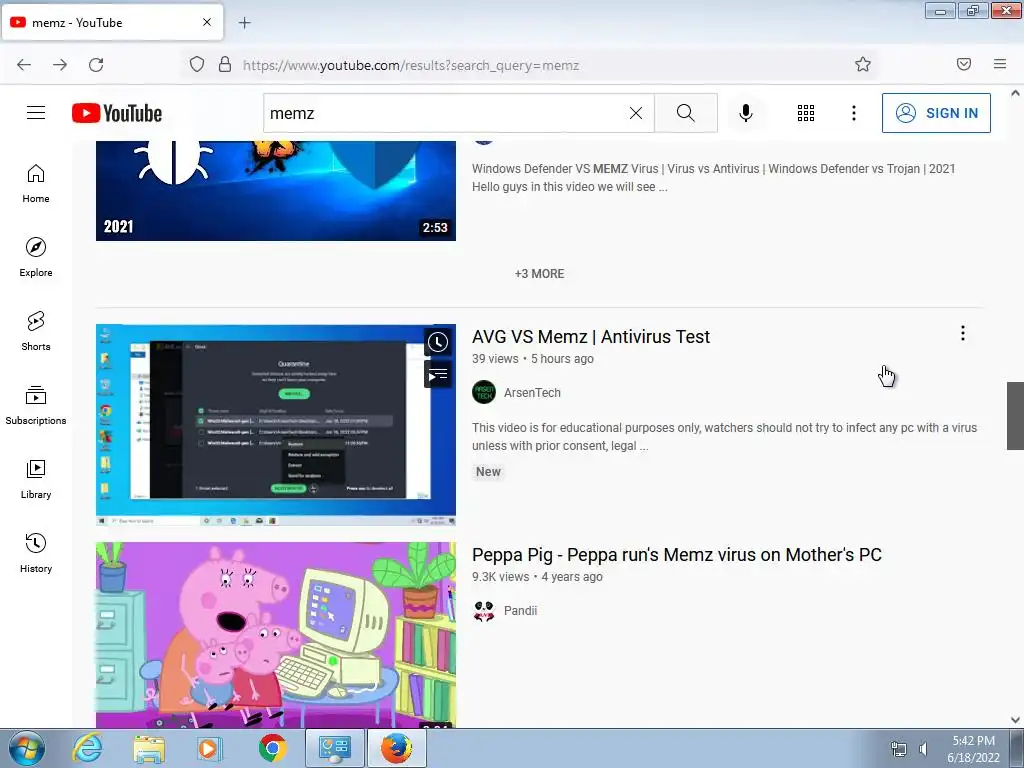The height and width of the screenshot is (768, 1024).
Task: Click the YouTube logo
Action: tap(117, 113)
